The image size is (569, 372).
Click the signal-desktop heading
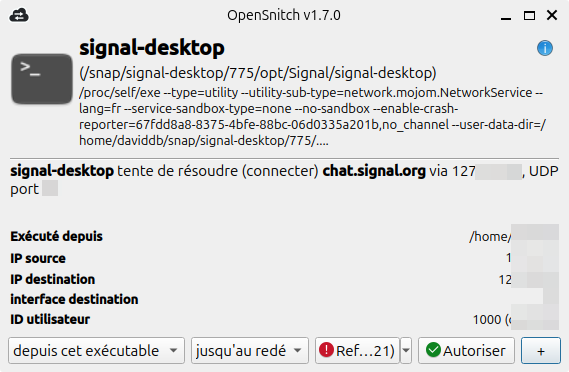tap(152, 48)
